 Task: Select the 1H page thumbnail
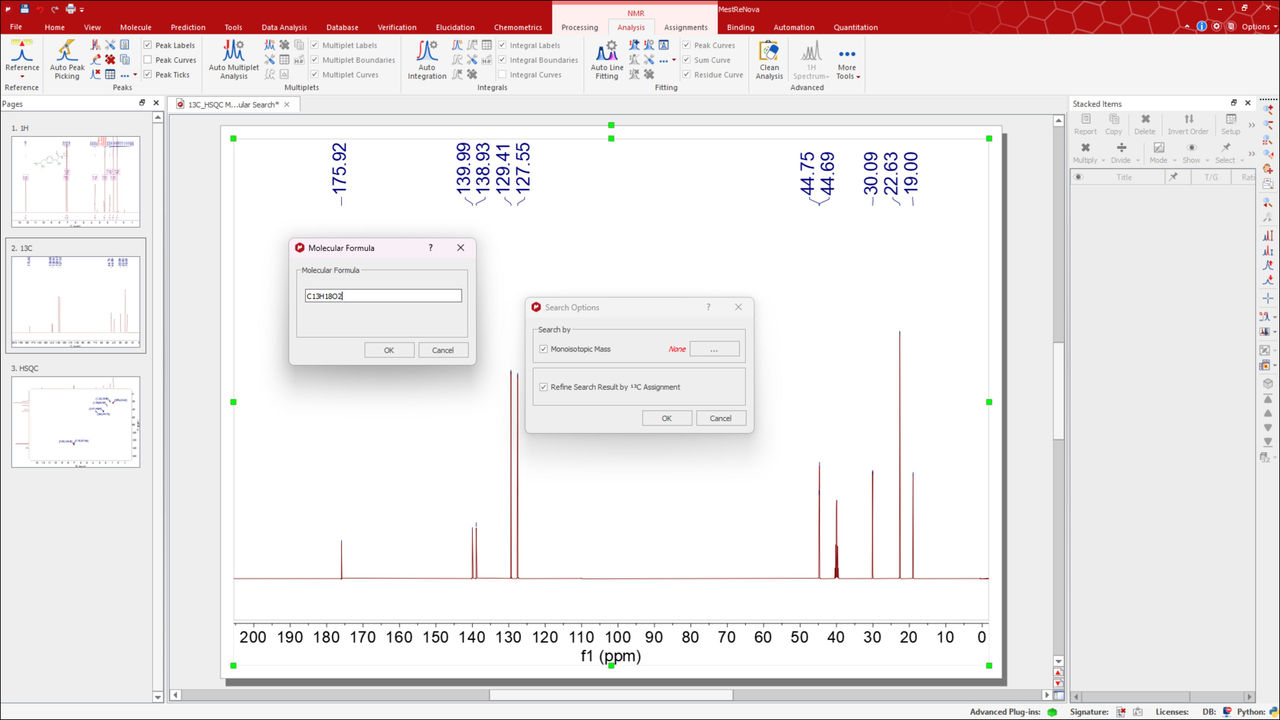(76, 182)
